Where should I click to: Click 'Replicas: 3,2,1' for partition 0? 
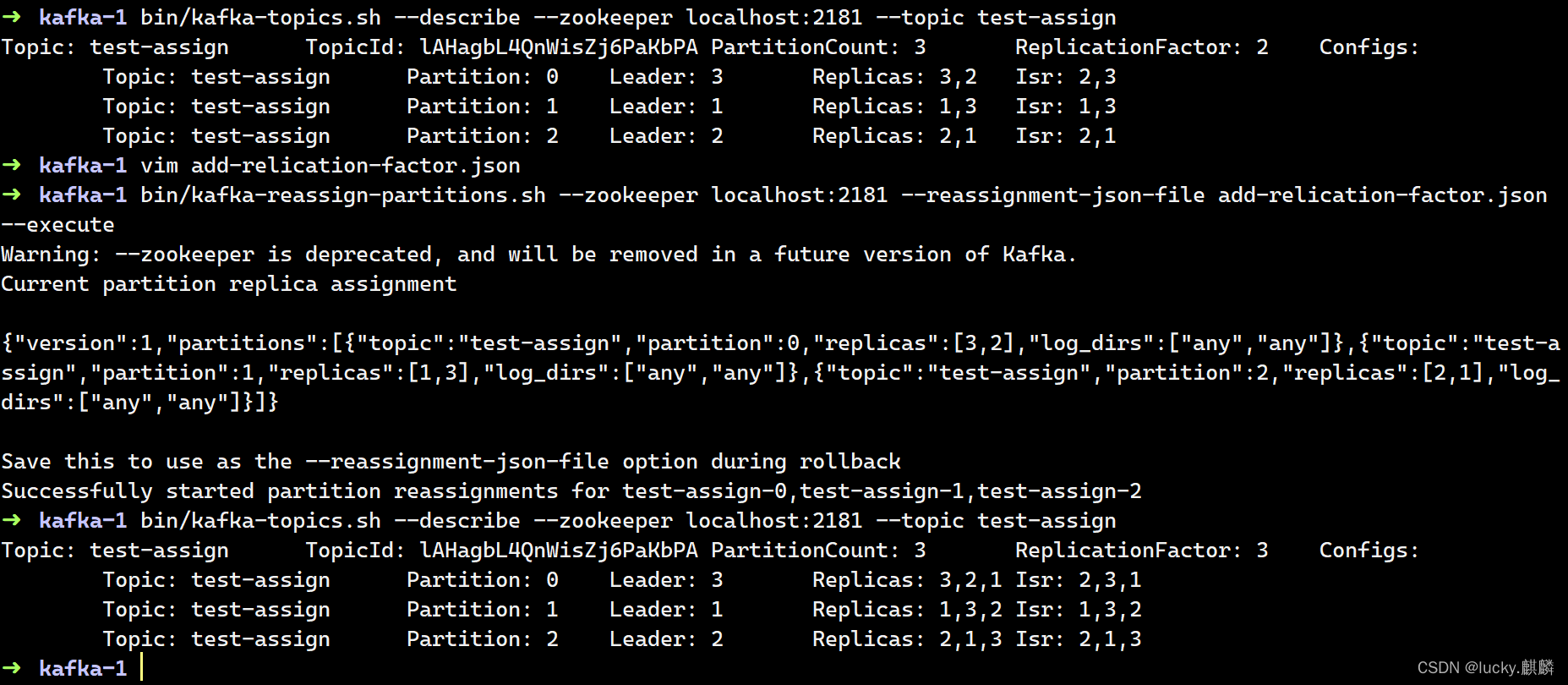pyautogui.click(x=907, y=580)
